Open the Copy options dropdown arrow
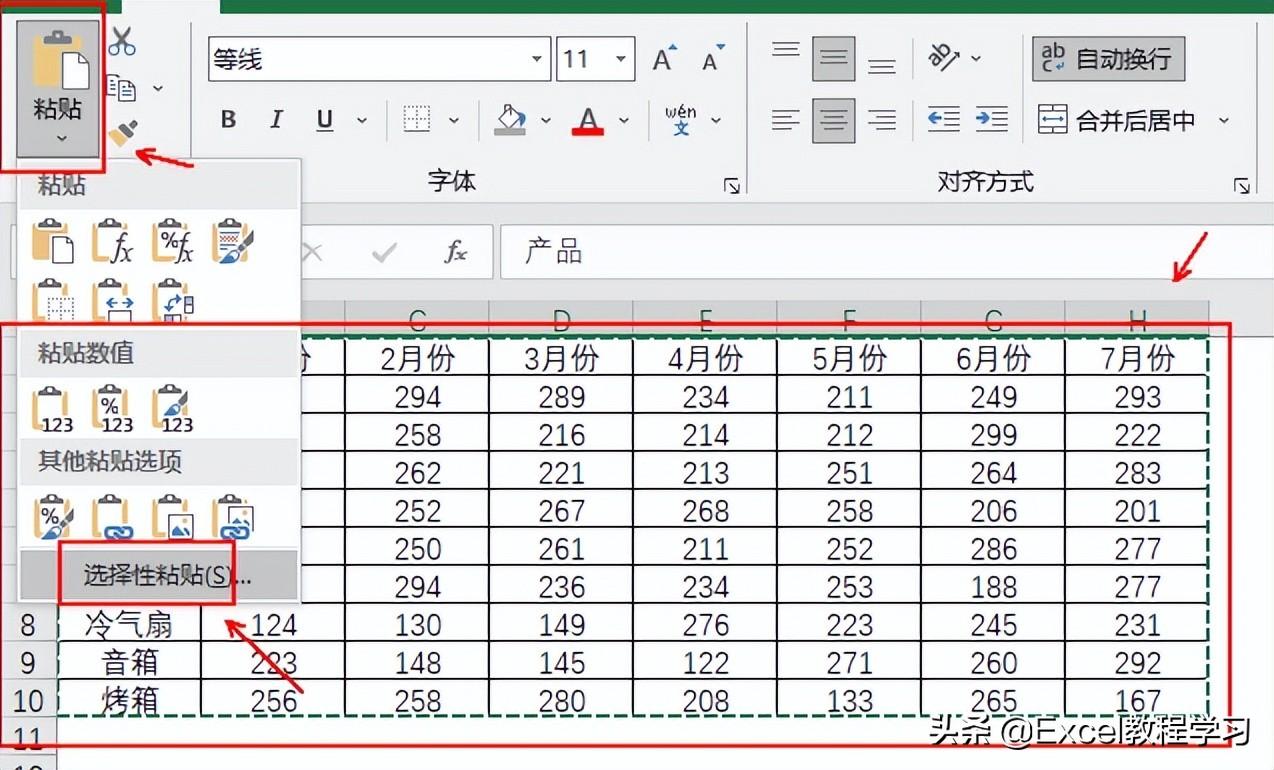This screenshot has height=770, width=1274. tap(158, 89)
